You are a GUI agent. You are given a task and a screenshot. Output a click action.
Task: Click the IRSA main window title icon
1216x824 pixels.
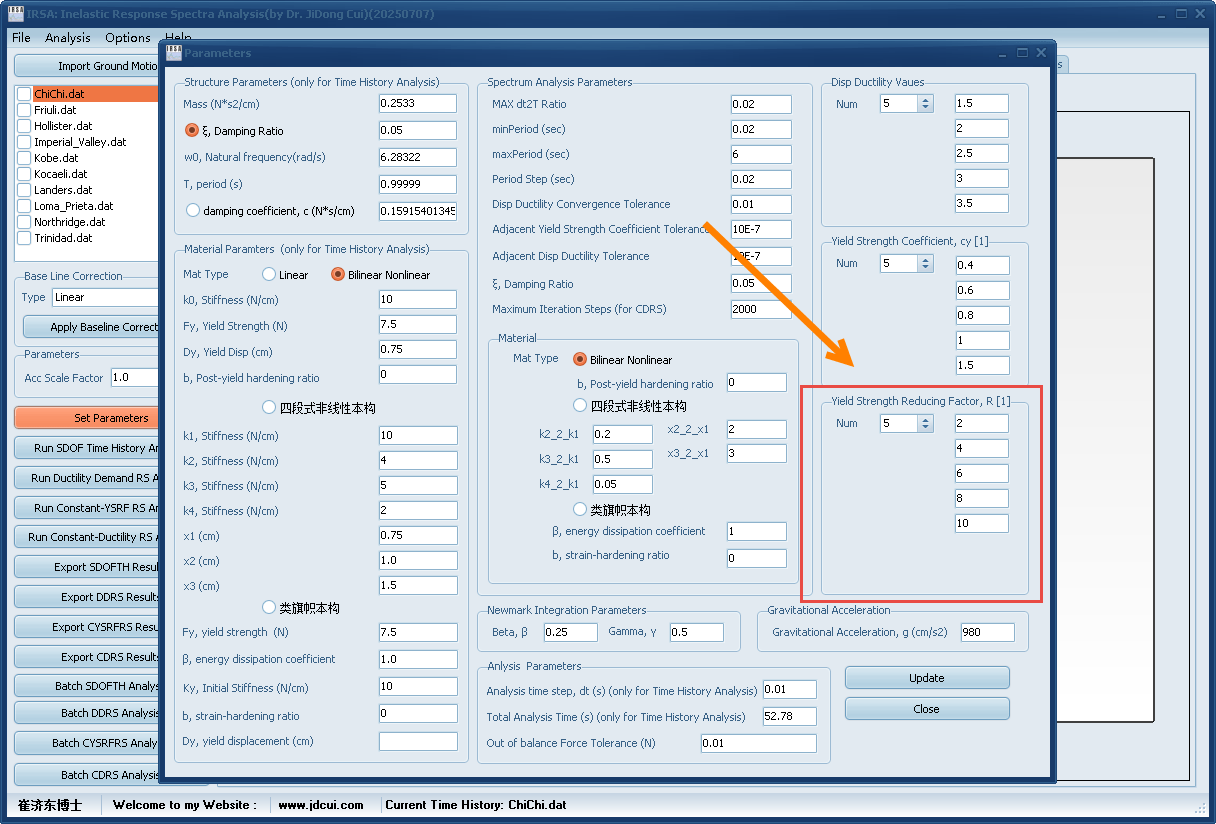[16, 14]
